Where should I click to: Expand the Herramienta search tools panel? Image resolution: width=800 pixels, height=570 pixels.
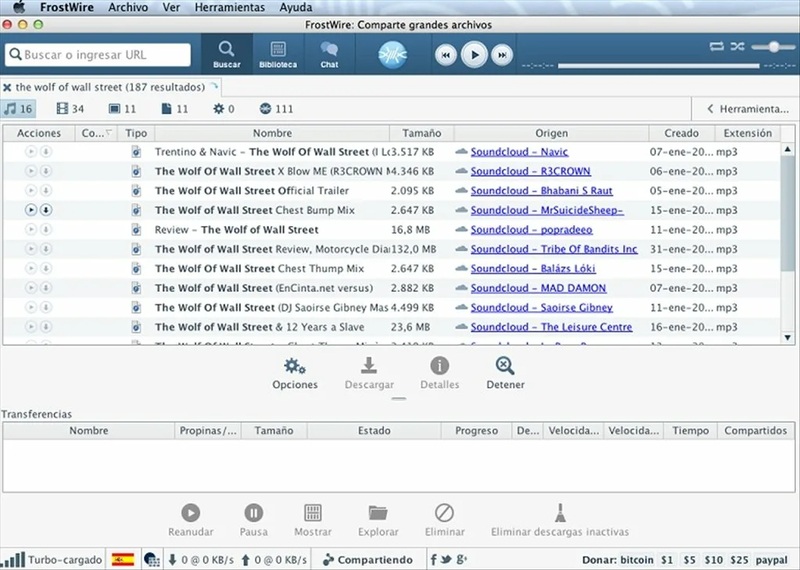746,109
